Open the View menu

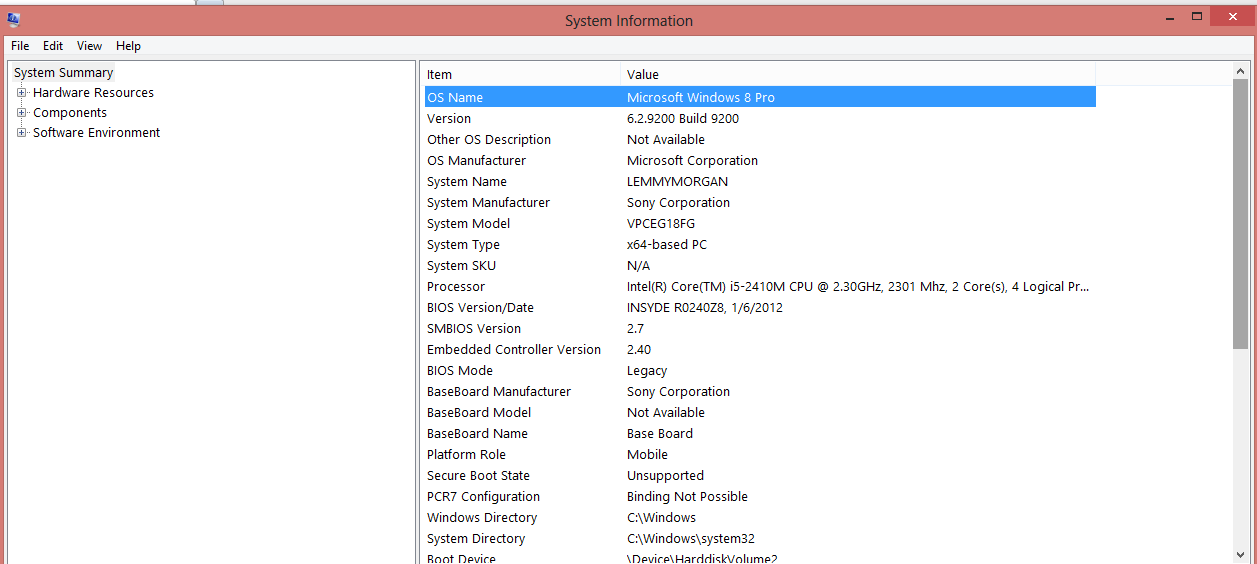(90, 46)
